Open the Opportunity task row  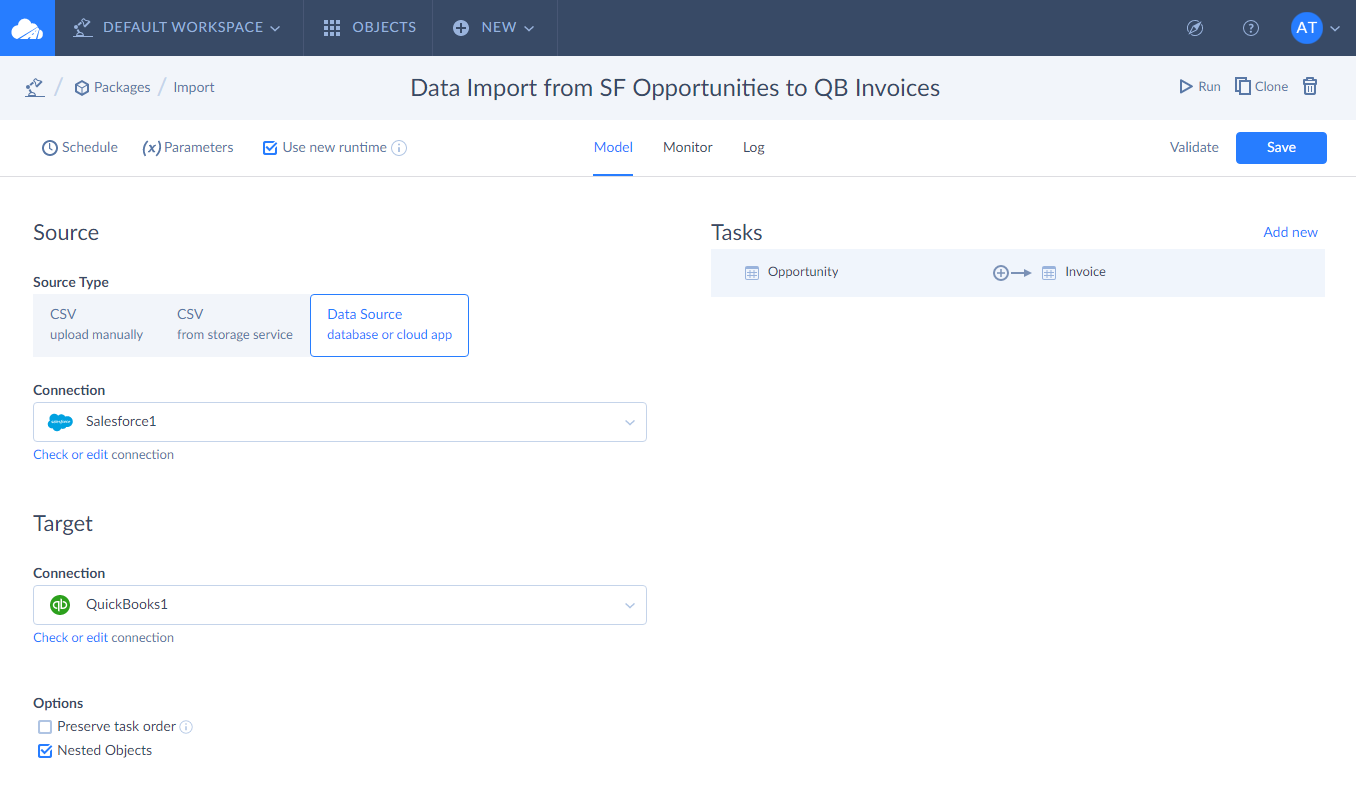1018,272
